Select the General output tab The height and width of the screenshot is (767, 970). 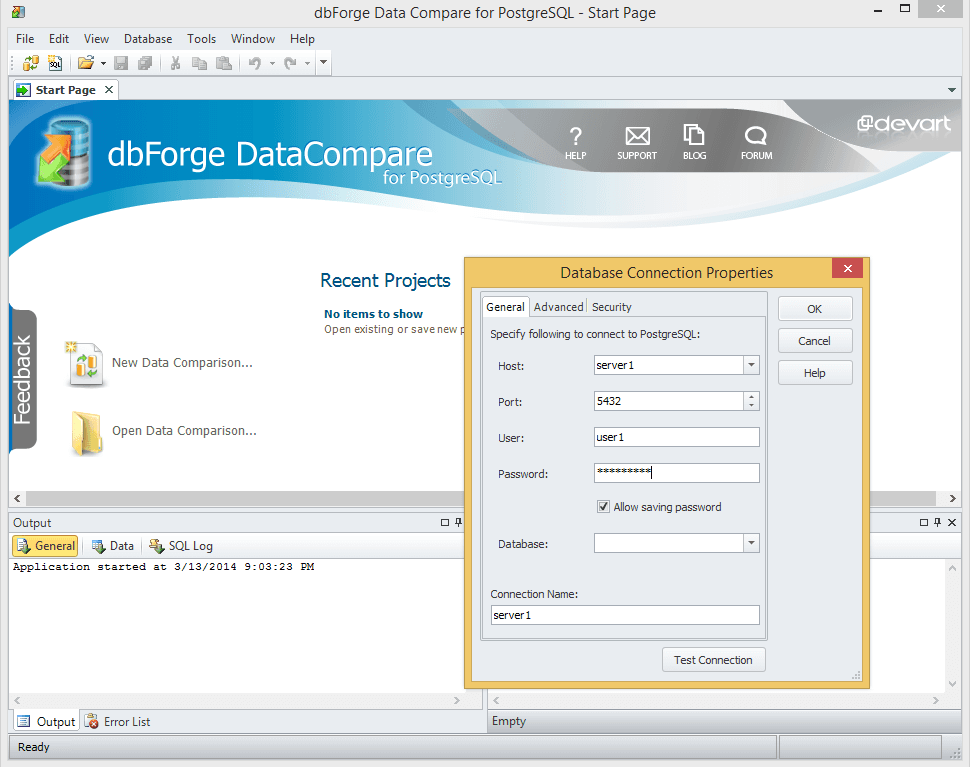pyautogui.click(x=45, y=546)
